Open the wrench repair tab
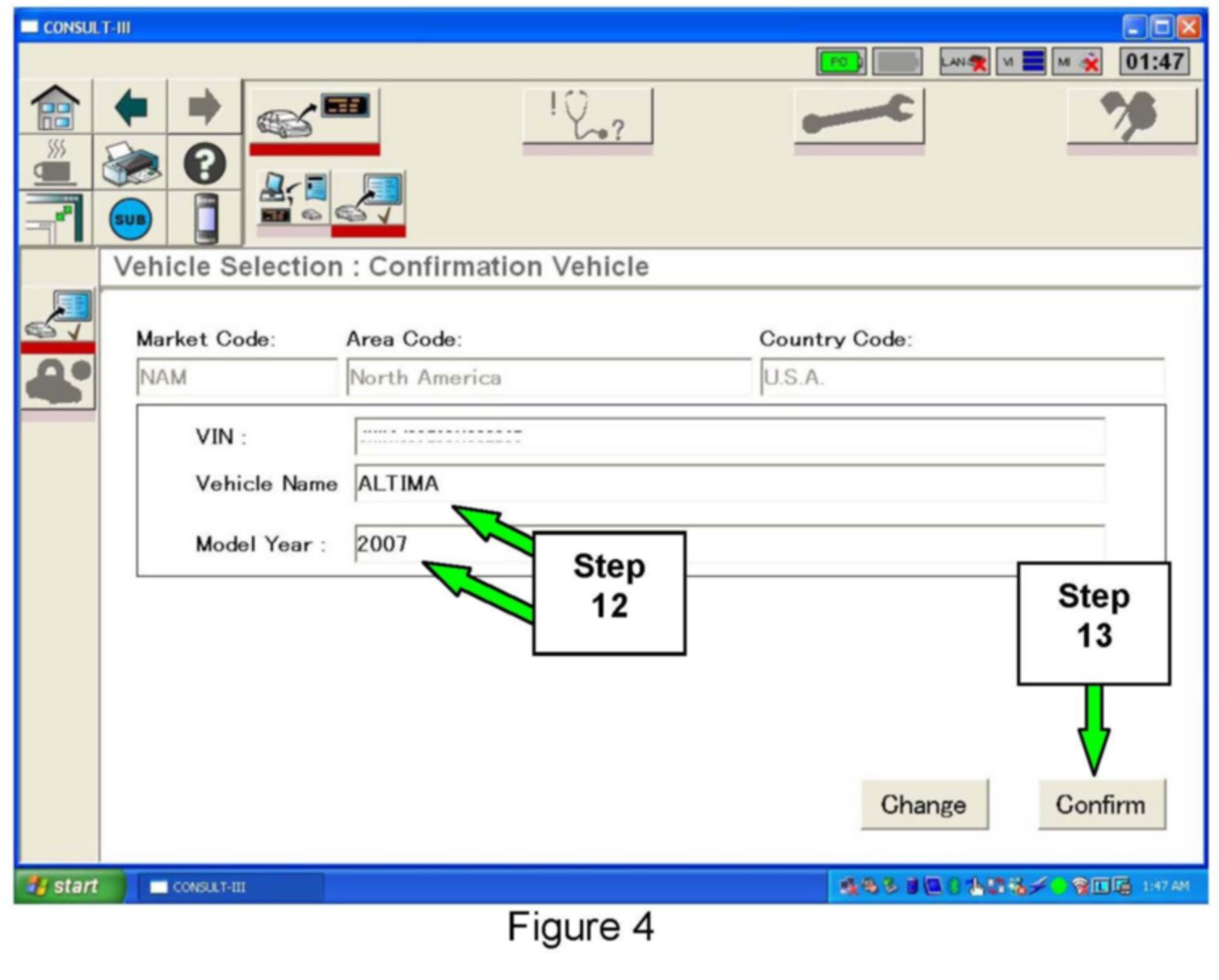 (x=858, y=118)
